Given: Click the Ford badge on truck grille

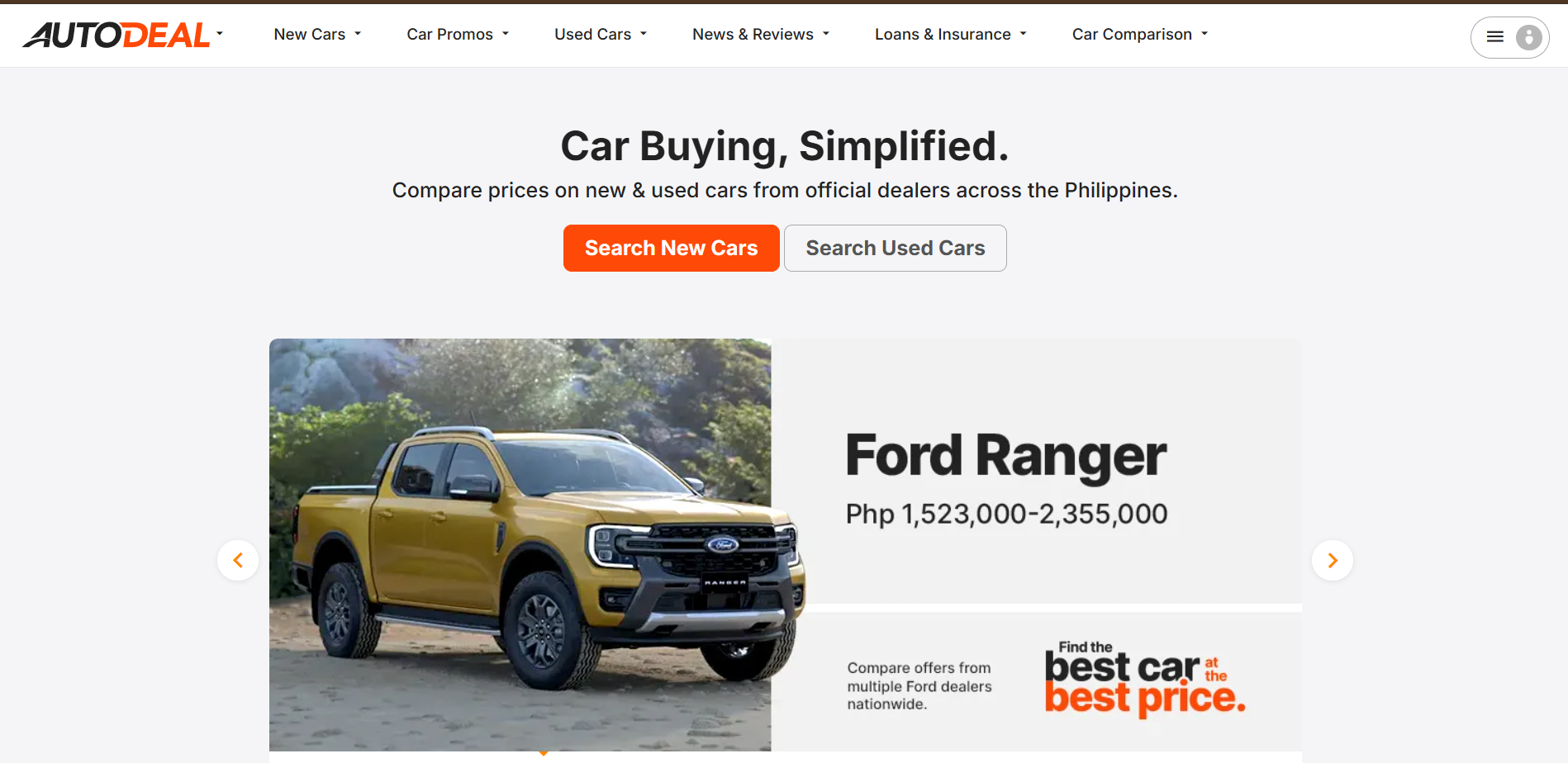Looking at the screenshot, I should point(721,545).
